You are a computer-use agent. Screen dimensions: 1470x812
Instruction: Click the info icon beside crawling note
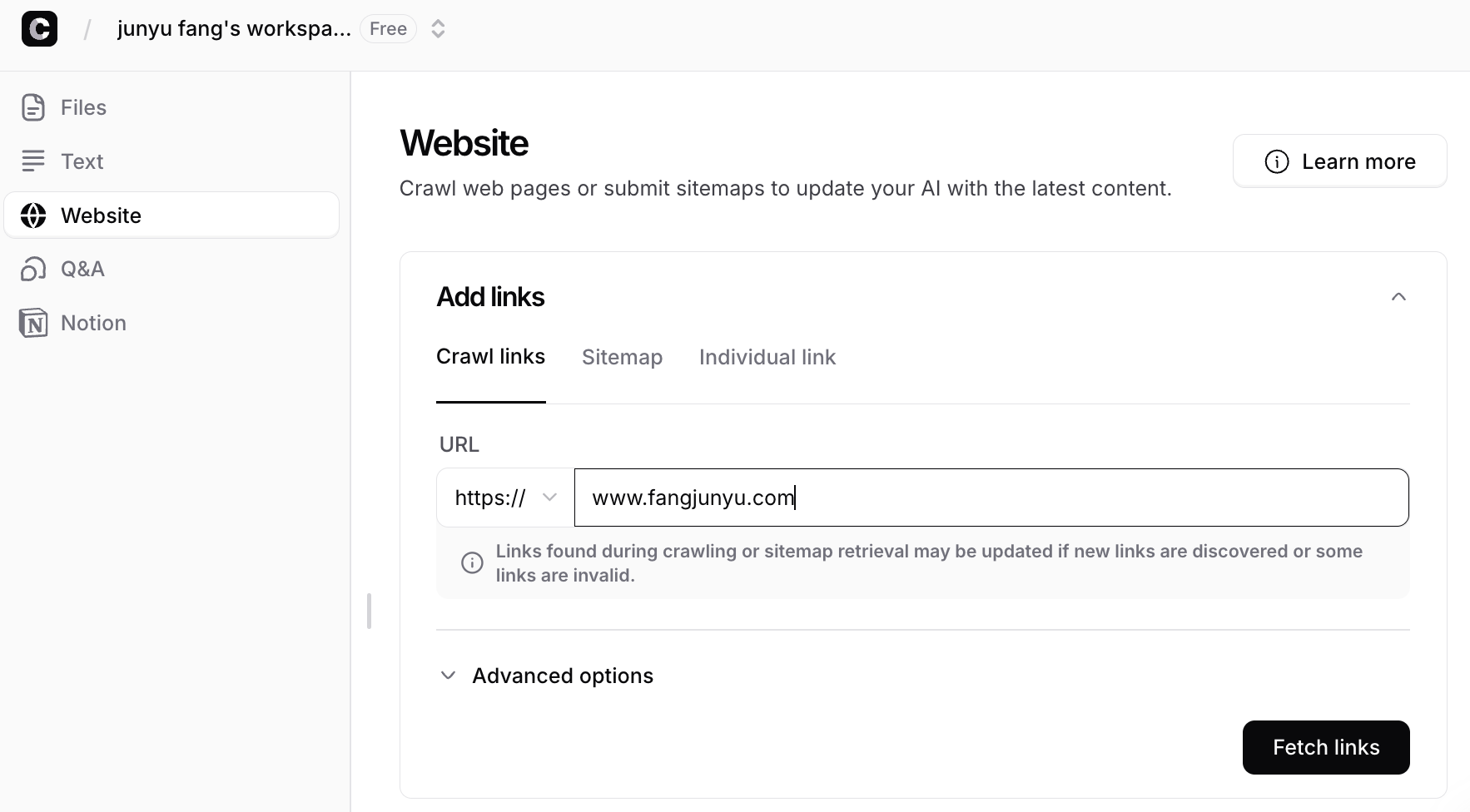(472, 563)
